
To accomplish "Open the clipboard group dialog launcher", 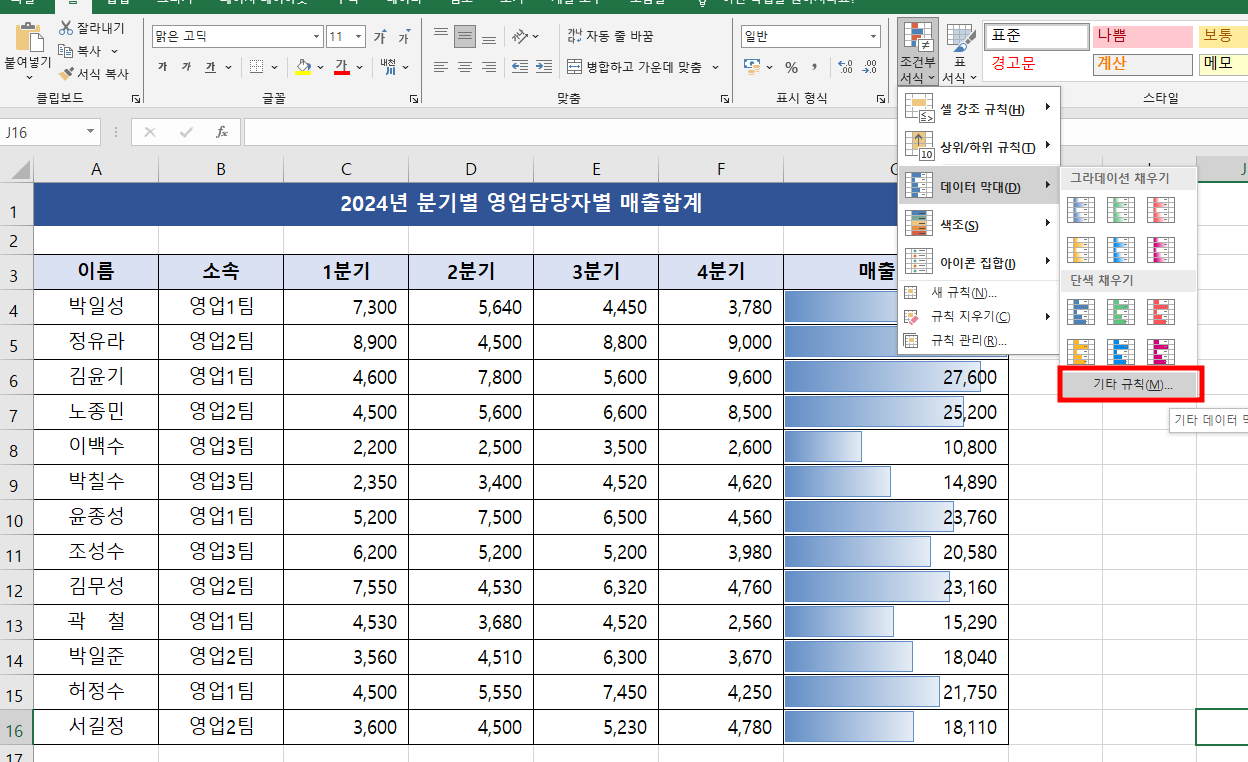I will tap(135, 99).
